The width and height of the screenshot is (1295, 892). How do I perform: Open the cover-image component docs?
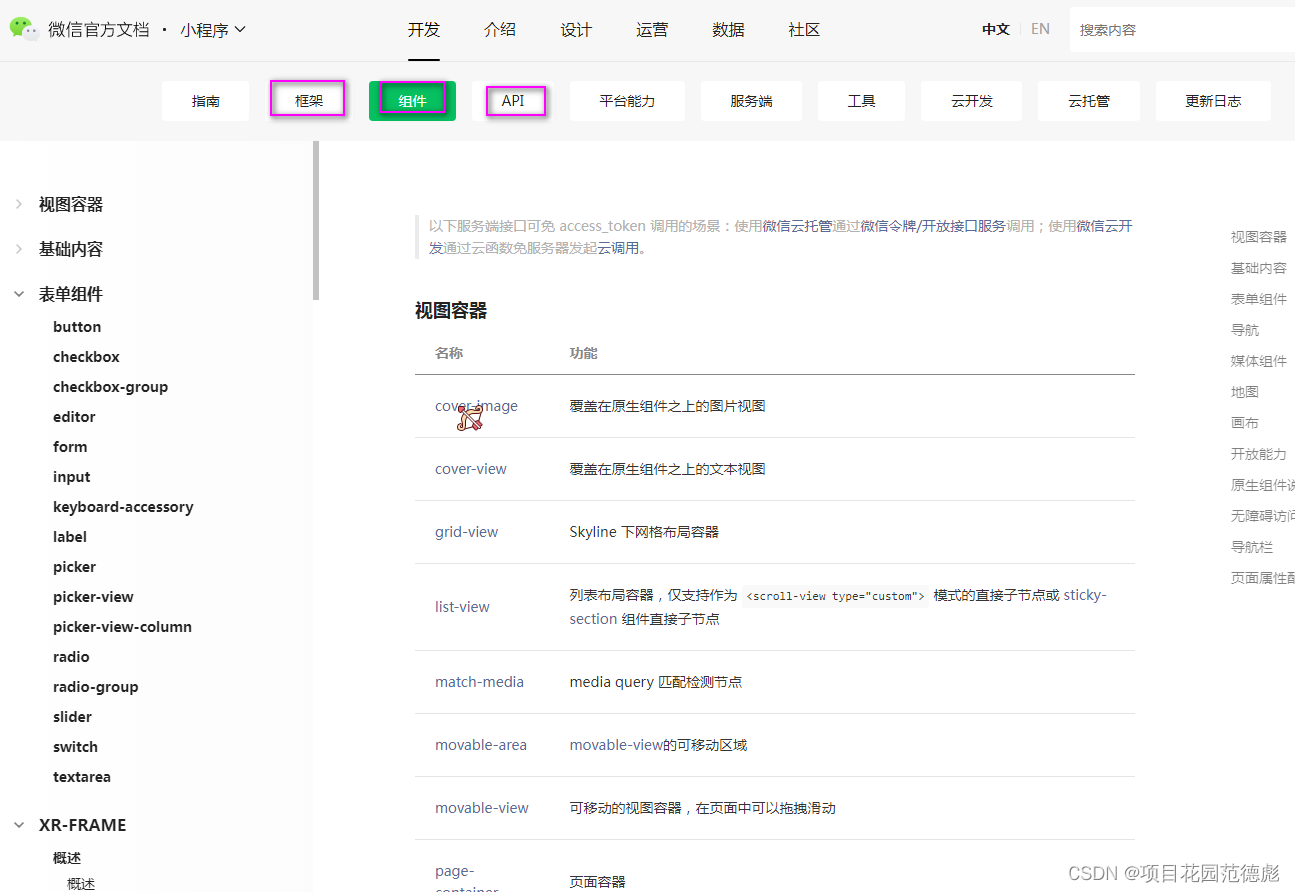(476, 405)
